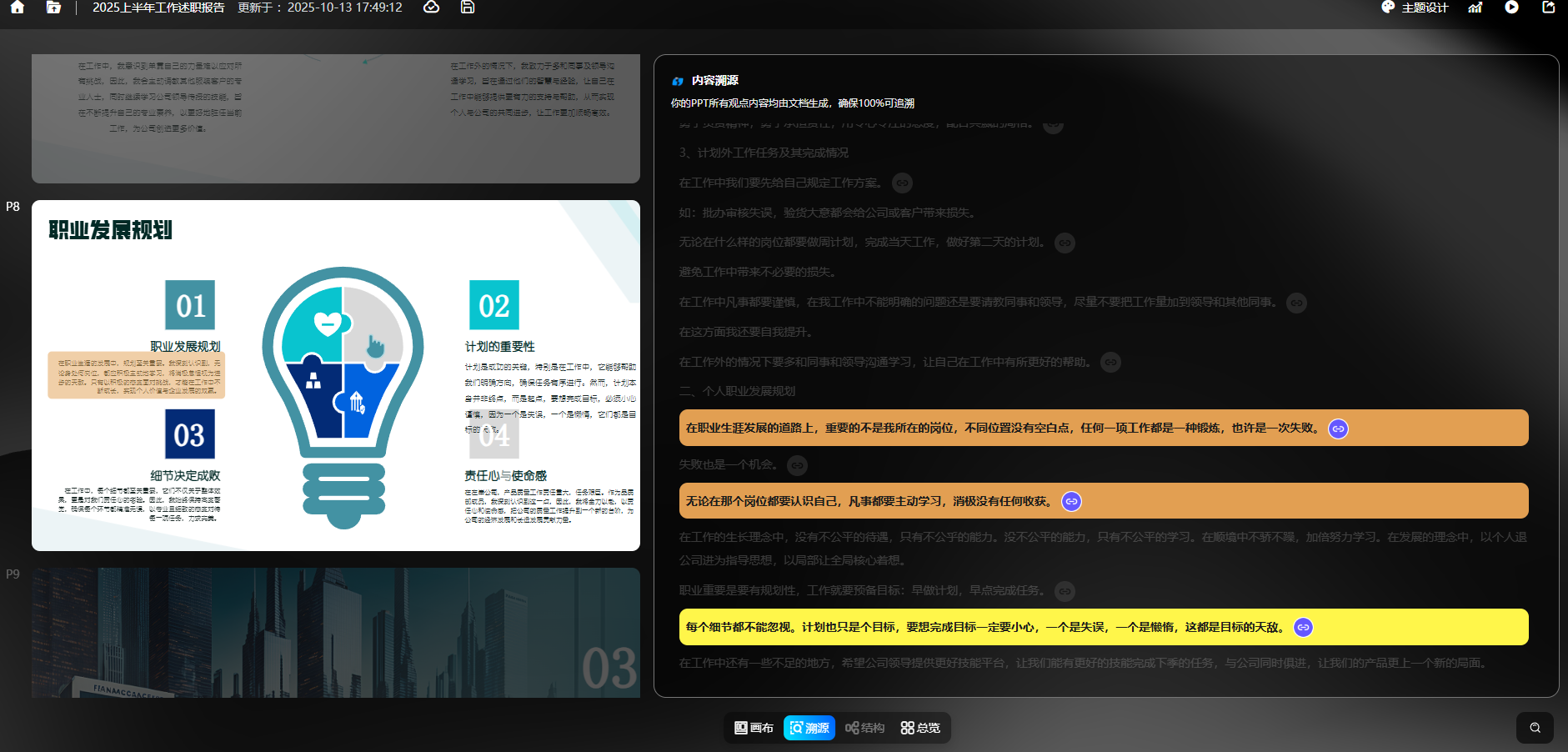The image size is (1568, 752).
Task: Click the presentation title 2025上半年工作述职报告
Action: [x=158, y=8]
